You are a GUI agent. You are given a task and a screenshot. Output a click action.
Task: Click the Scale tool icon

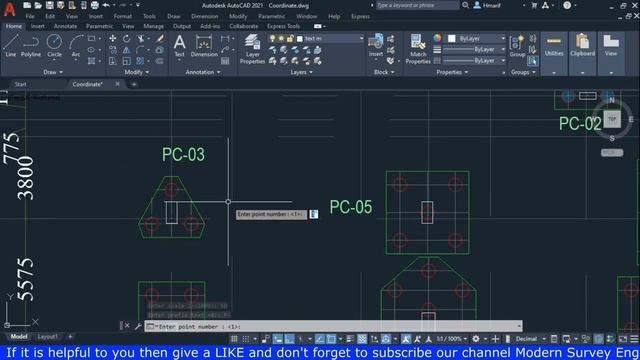click(x=127, y=61)
